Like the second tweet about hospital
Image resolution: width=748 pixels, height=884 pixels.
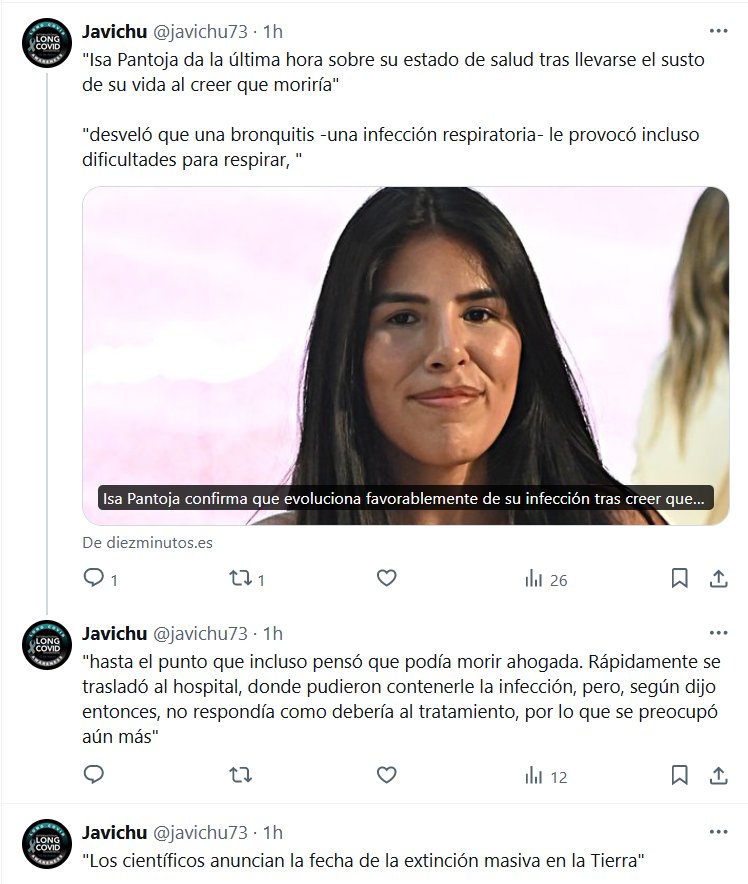click(x=387, y=775)
